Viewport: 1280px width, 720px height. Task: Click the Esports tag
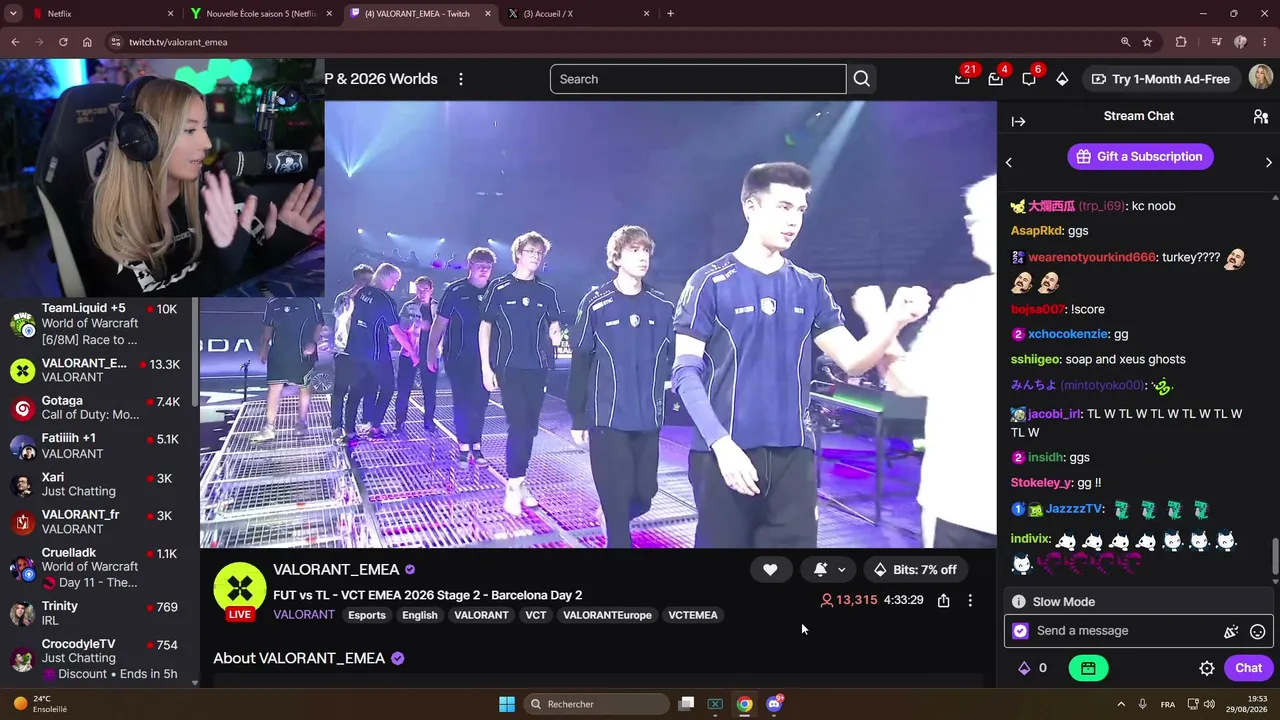[x=367, y=615]
